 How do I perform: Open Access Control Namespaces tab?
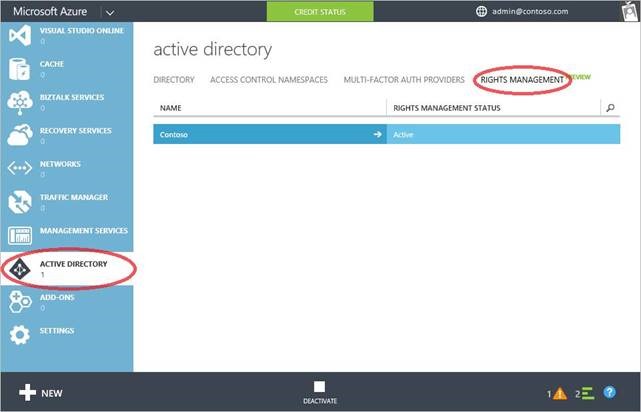pos(269,80)
